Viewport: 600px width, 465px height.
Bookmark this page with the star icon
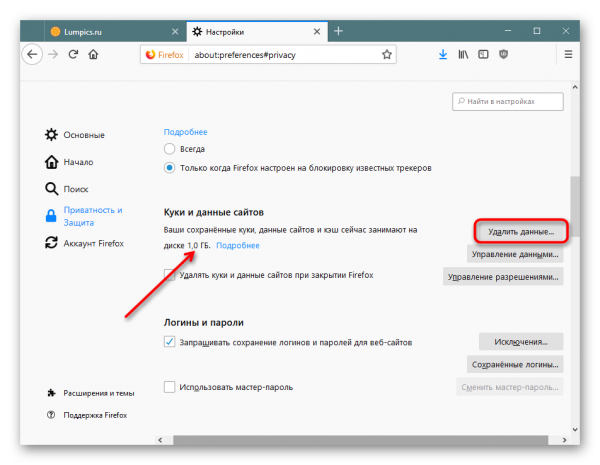[x=387, y=55]
